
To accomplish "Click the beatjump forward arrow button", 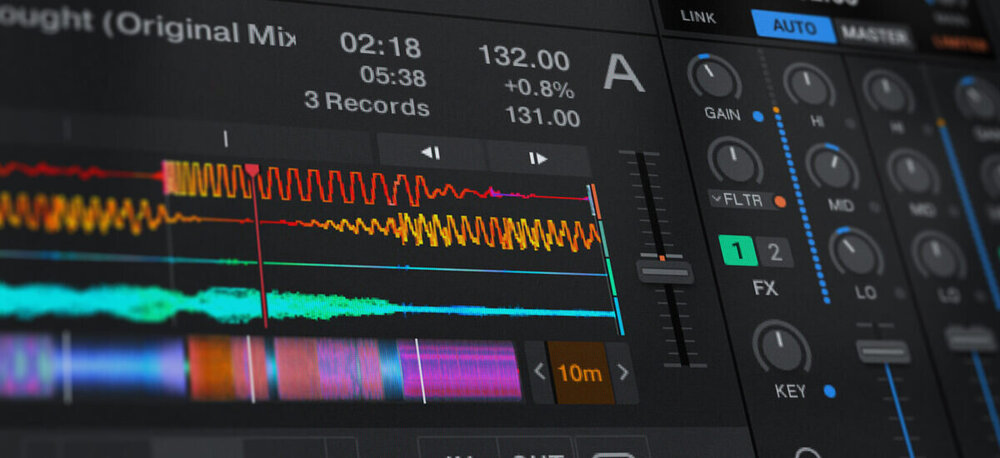I will click(538, 157).
